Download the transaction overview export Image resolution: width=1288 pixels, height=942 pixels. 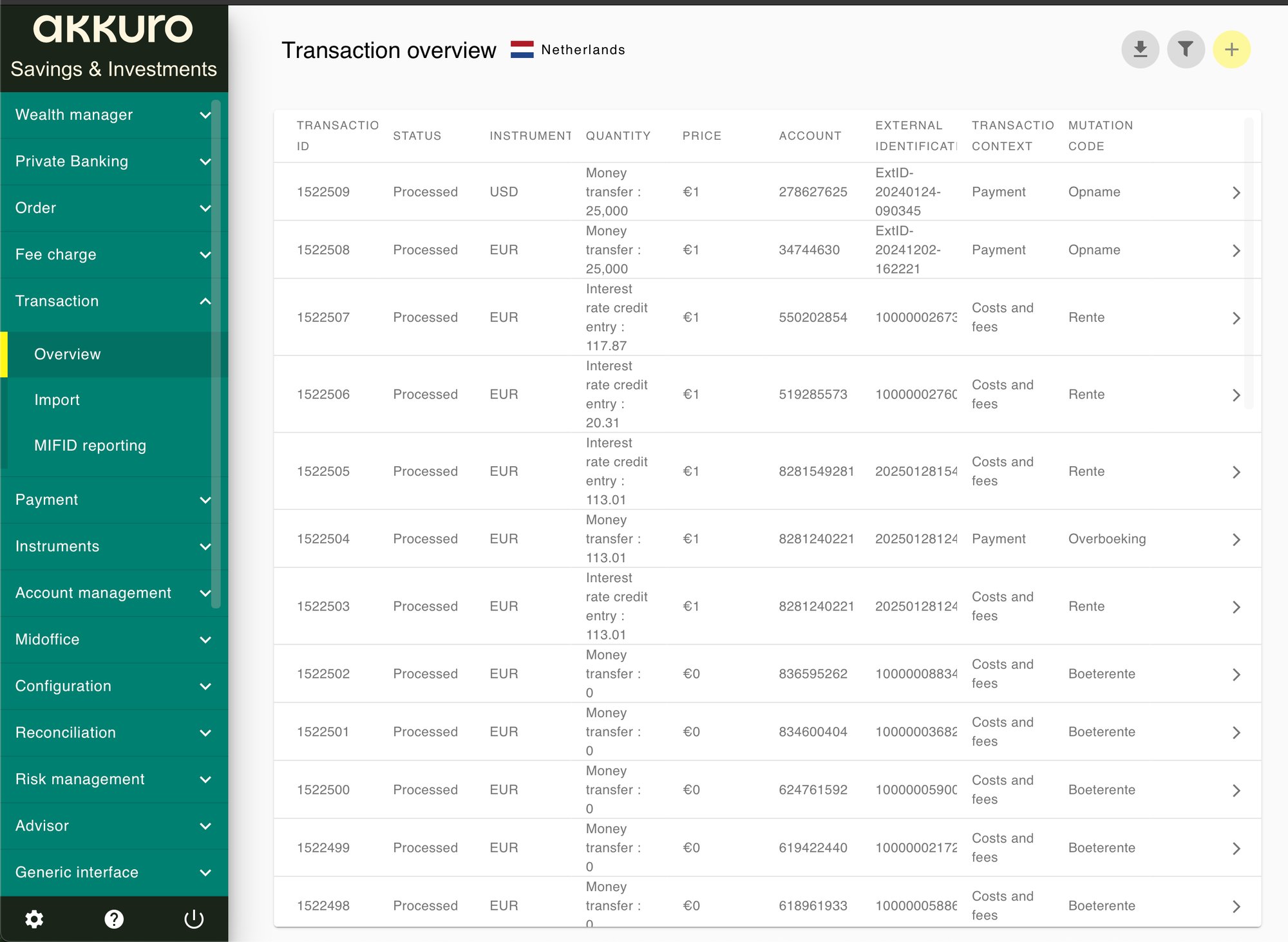[1140, 50]
